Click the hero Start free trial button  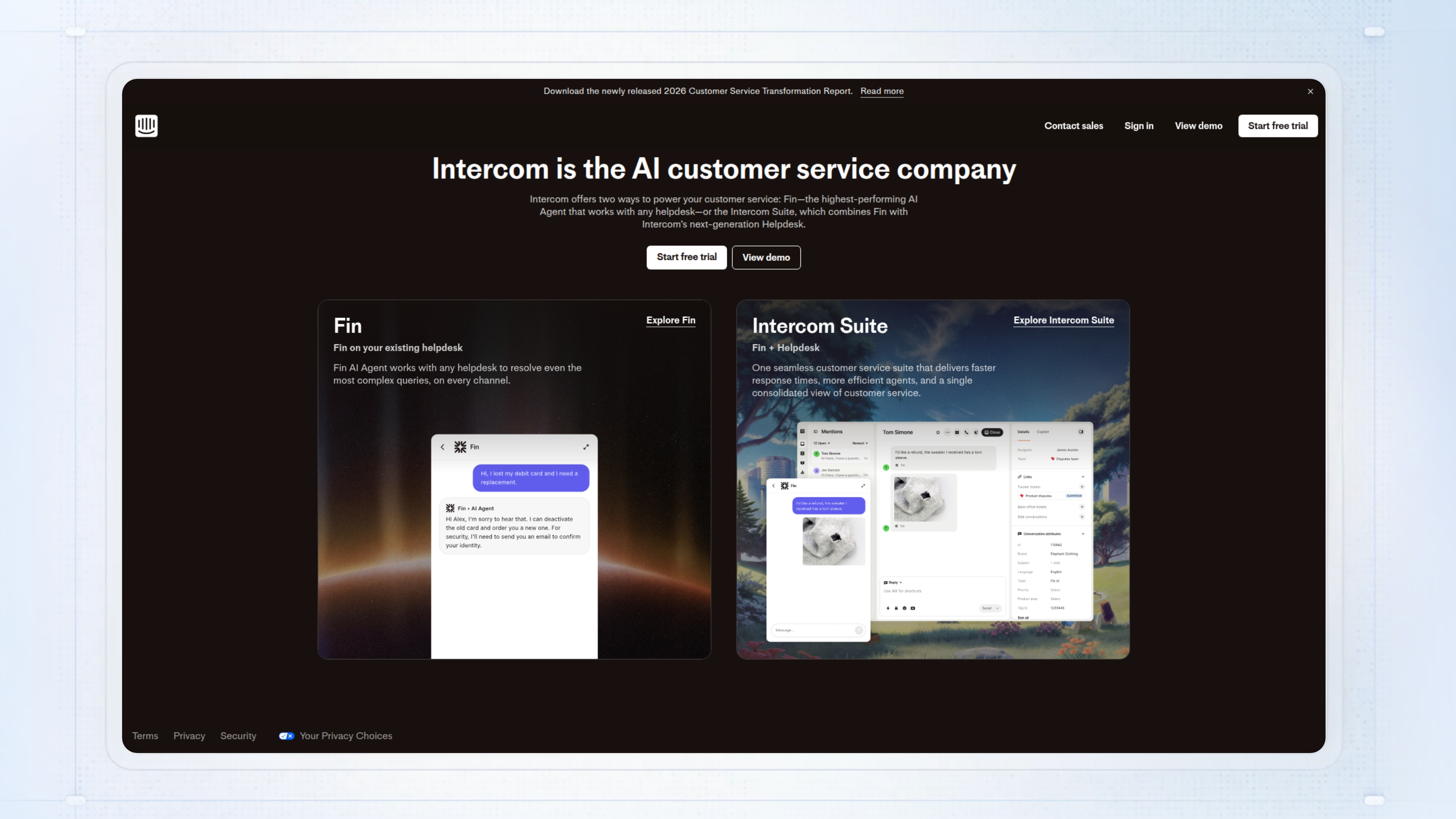(x=686, y=257)
